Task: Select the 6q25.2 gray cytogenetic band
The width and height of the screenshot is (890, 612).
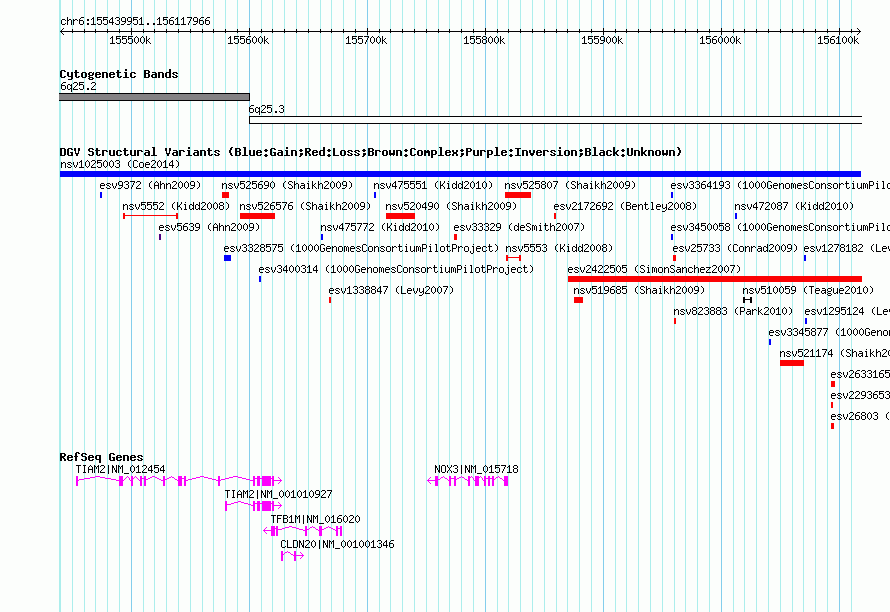Action: click(154, 97)
